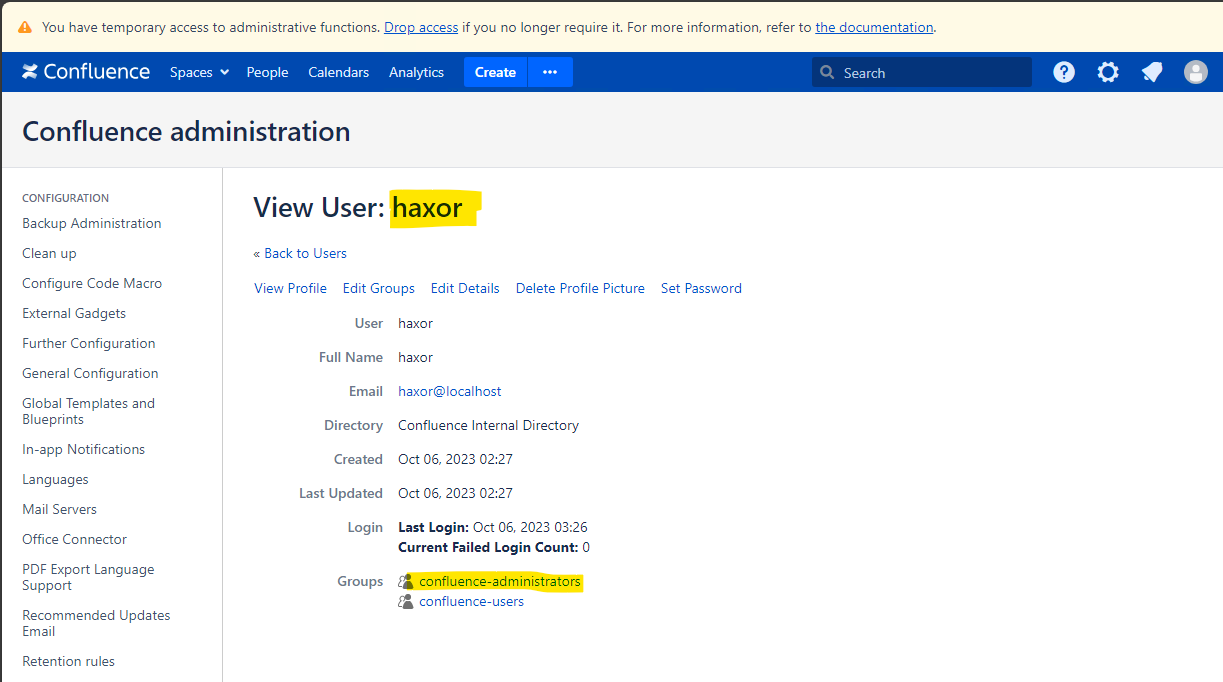Open Clean up in sidebar
Image resolution: width=1223 pixels, height=682 pixels.
(x=49, y=253)
